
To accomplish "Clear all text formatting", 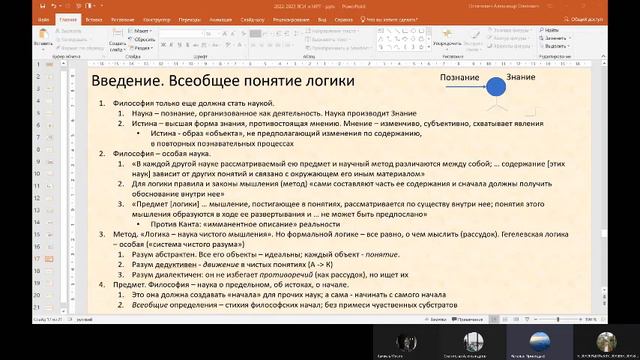I will click(244, 34).
